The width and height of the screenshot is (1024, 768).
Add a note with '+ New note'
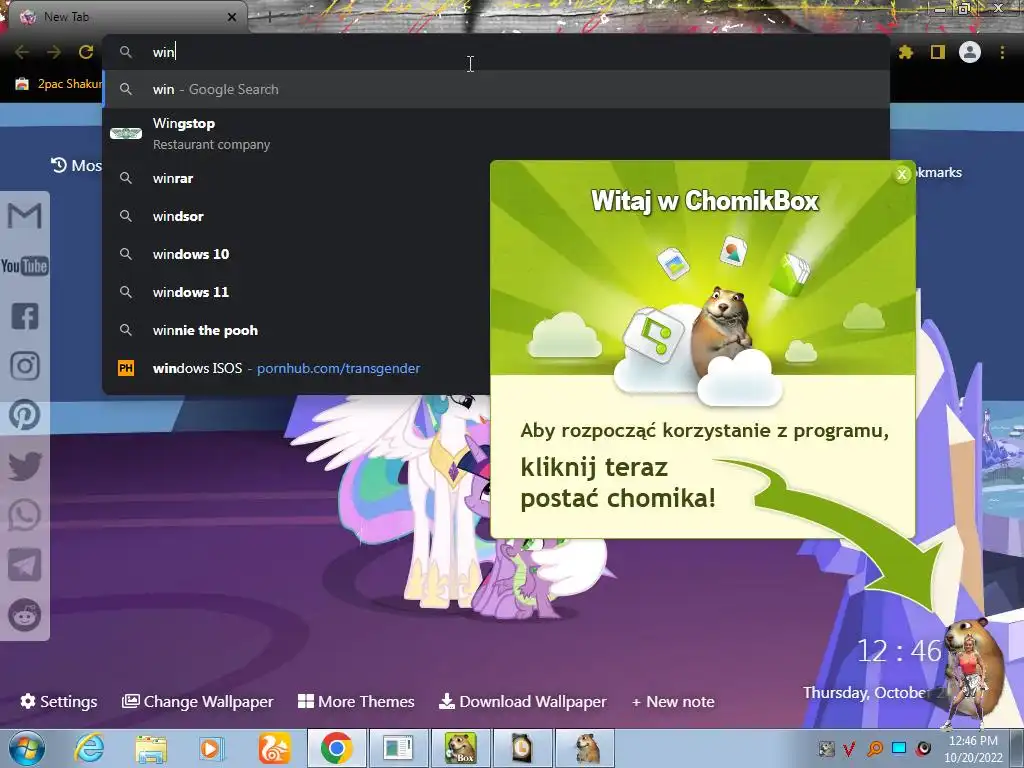pos(673,701)
